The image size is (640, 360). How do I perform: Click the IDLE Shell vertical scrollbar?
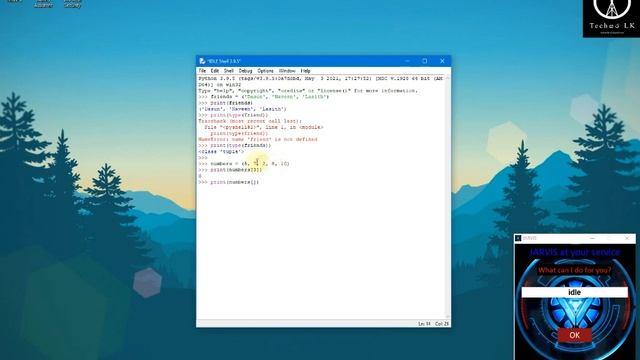pyautogui.click(x=448, y=197)
